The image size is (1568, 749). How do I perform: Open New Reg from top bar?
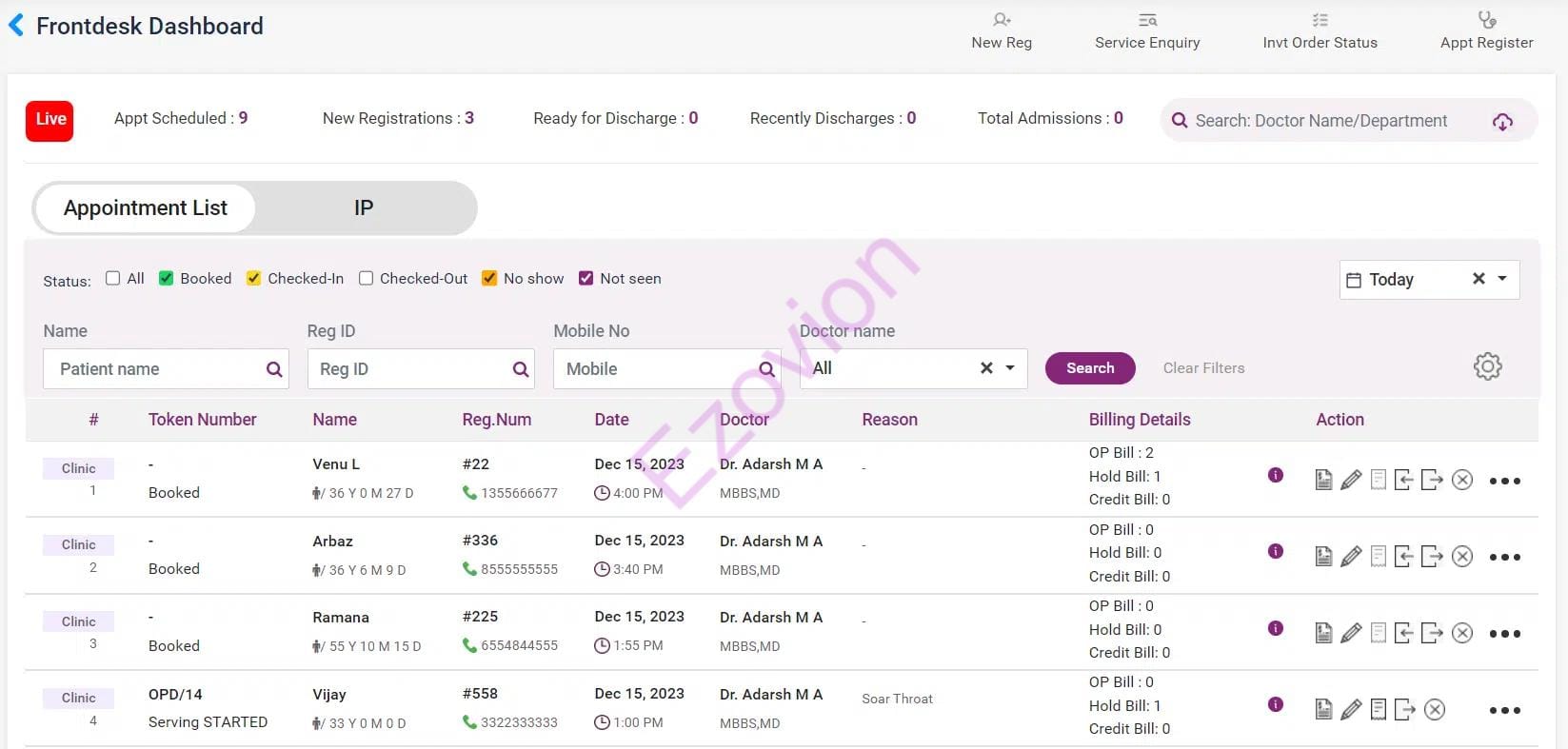[1002, 30]
